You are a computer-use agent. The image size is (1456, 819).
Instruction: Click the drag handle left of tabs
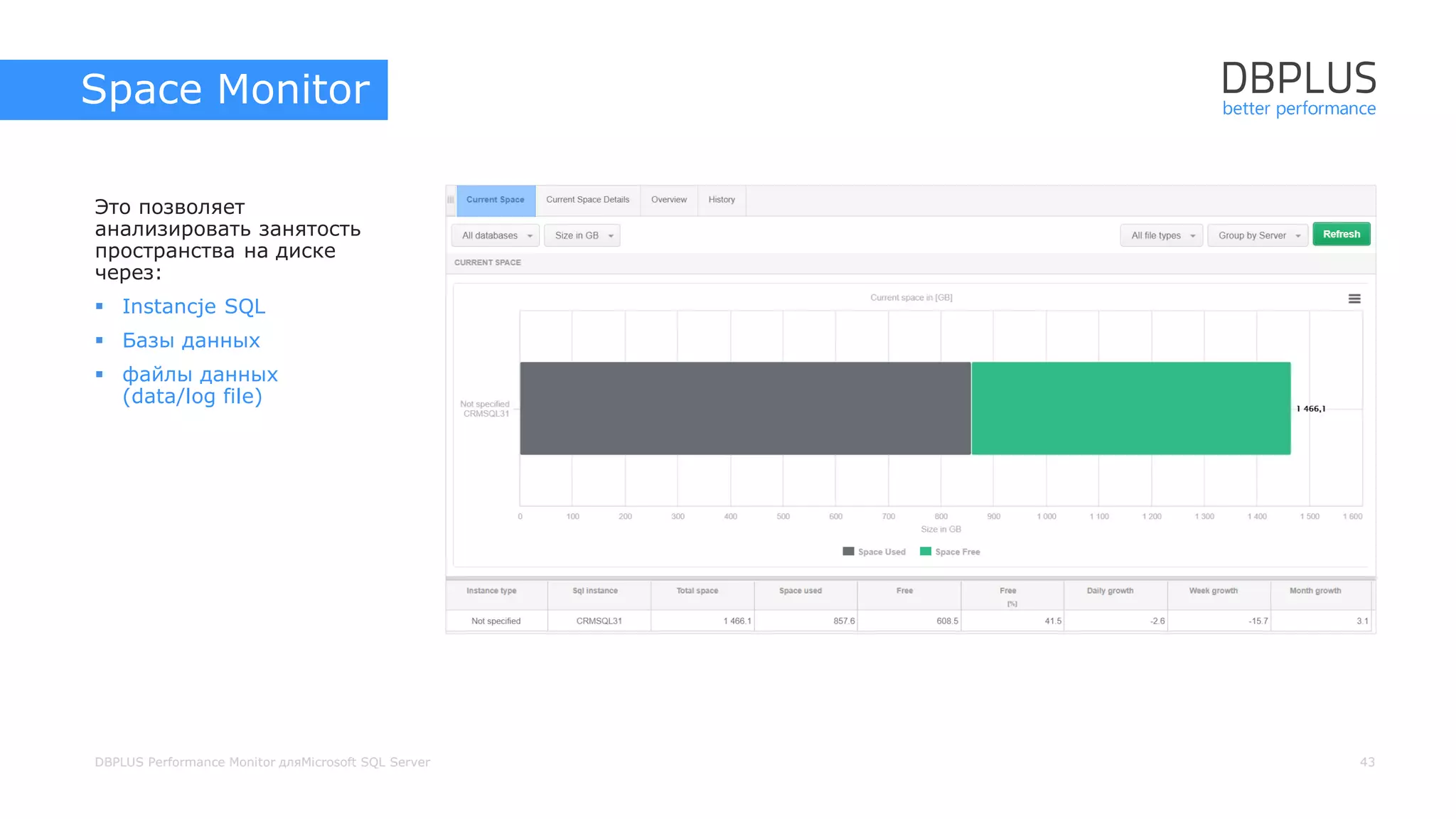pyautogui.click(x=451, y=200)
